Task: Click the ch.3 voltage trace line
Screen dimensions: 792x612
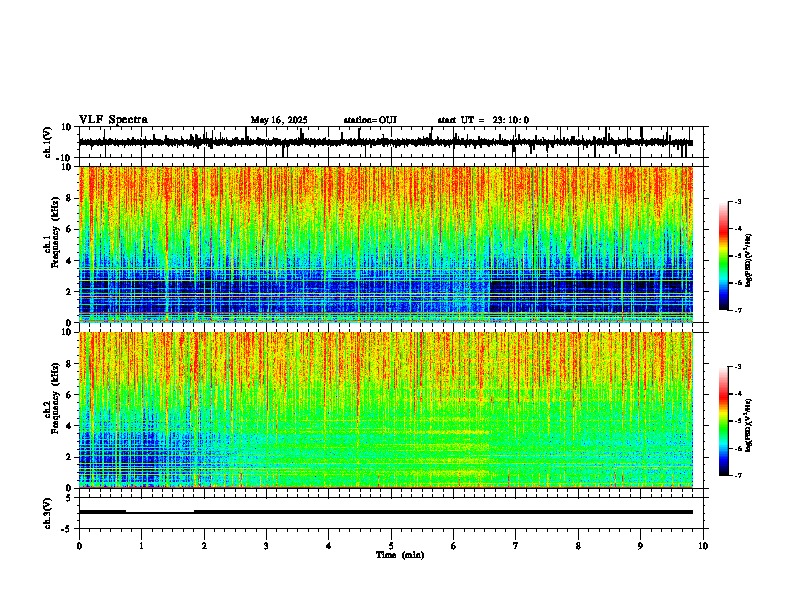Action: 386,512
